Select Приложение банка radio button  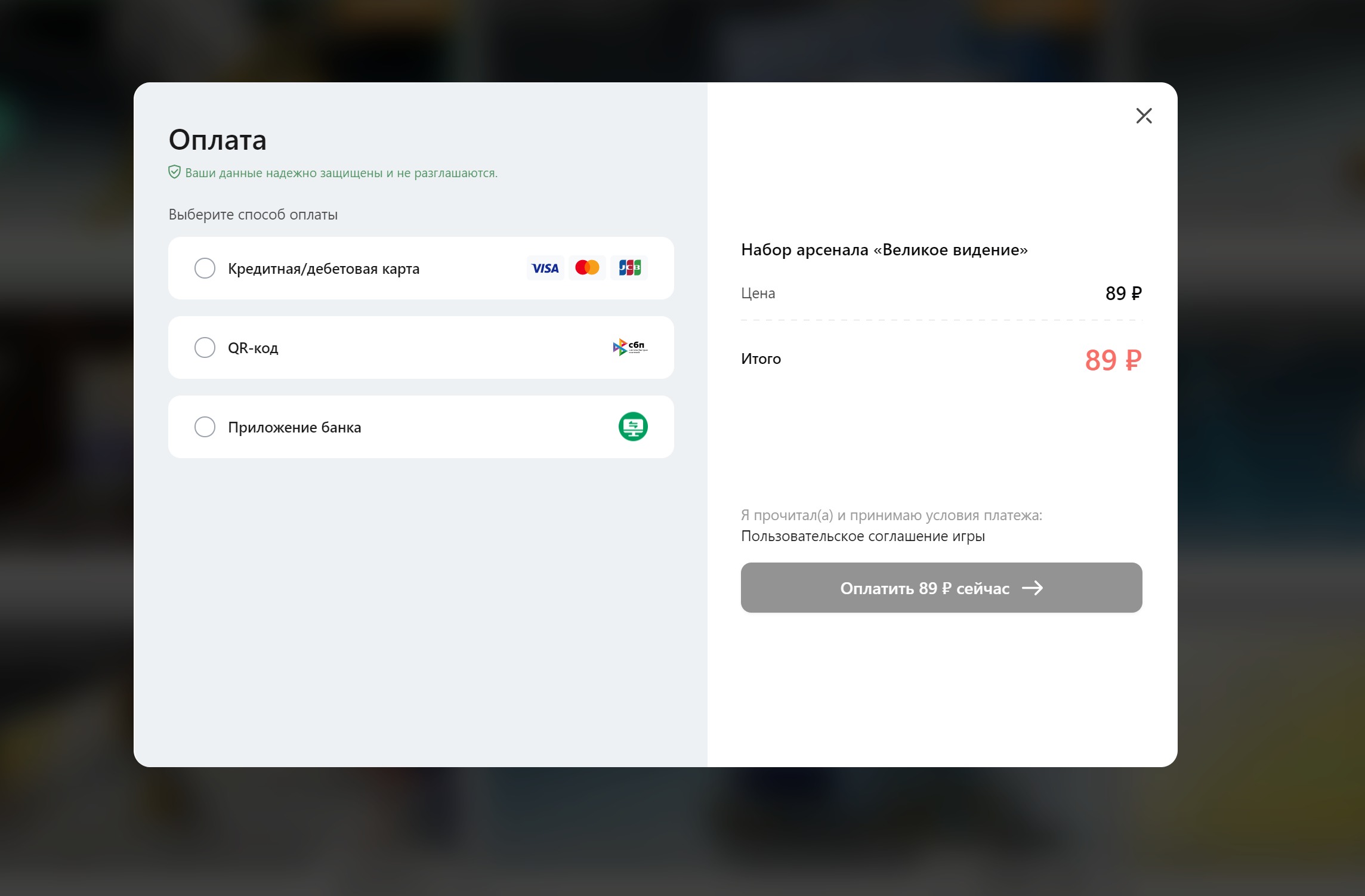(x=205, y=427)
